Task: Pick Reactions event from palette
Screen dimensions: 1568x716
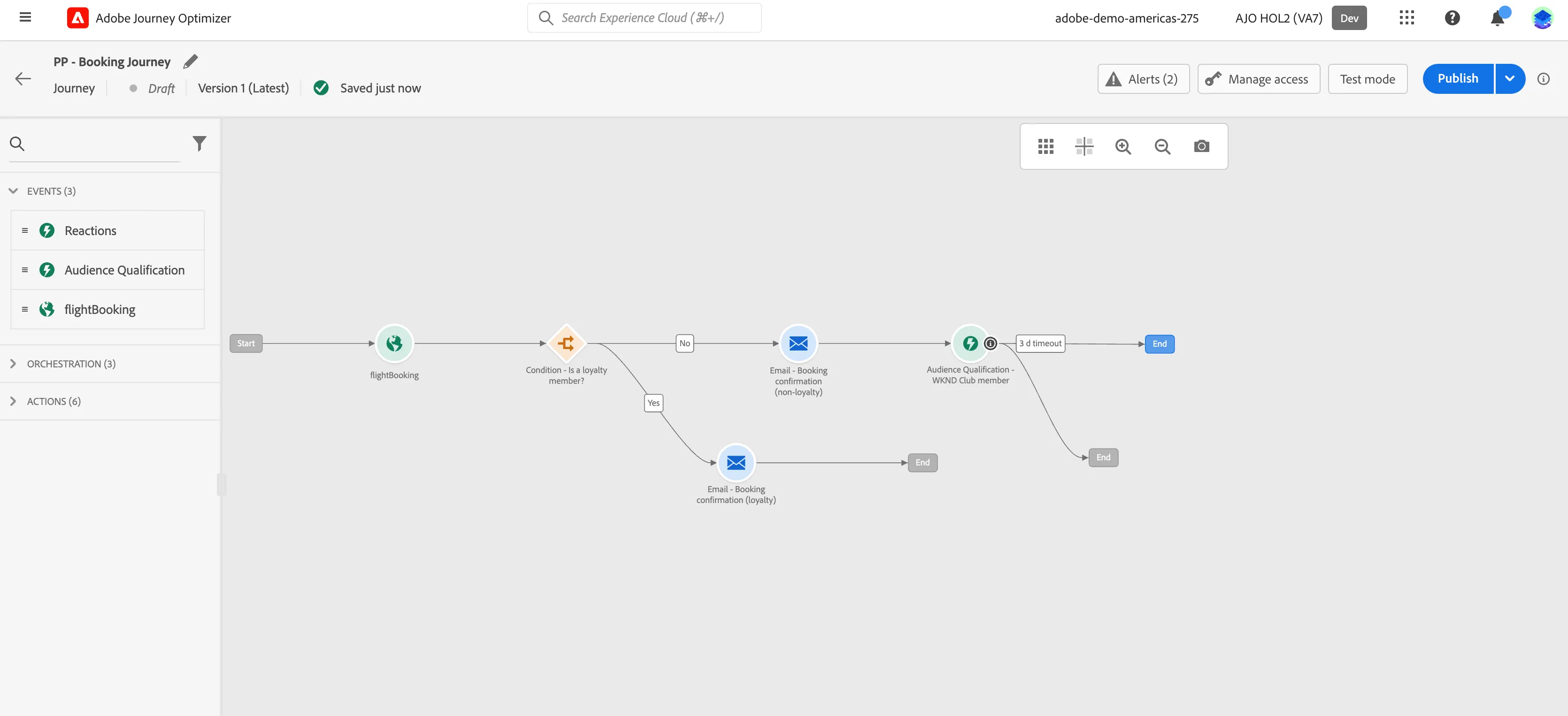Action: point(108,230)
